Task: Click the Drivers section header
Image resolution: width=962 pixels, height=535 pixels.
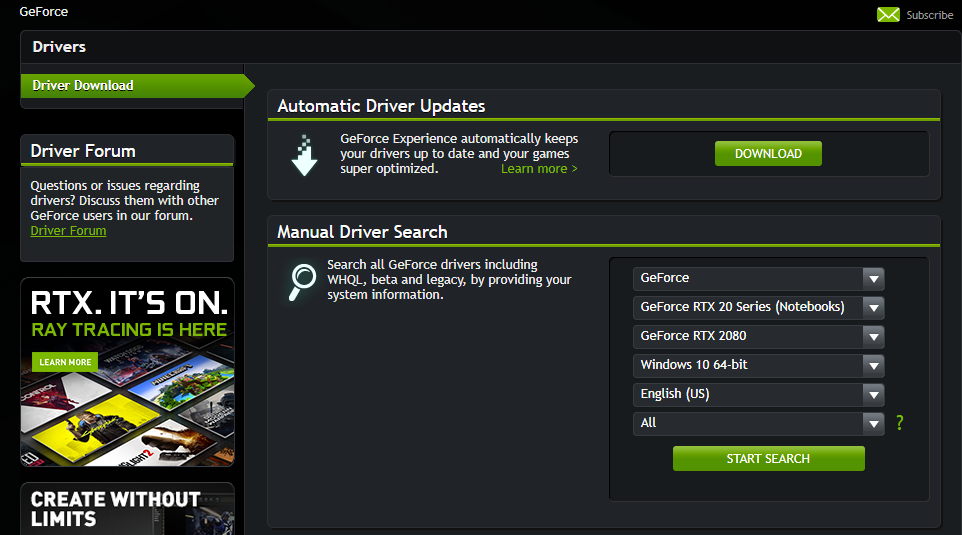Action: pos(60,47)
